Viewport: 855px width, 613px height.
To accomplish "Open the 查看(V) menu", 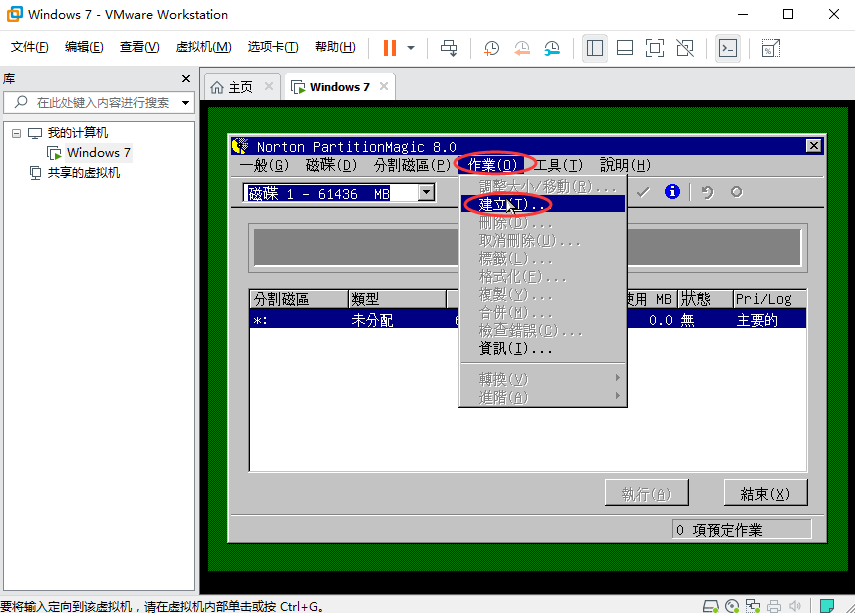I will click(x=140, y=47).
